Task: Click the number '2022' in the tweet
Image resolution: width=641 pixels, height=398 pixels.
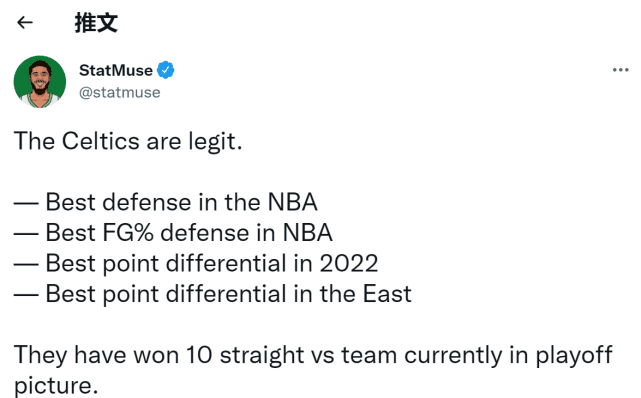Action: [349, 264]
